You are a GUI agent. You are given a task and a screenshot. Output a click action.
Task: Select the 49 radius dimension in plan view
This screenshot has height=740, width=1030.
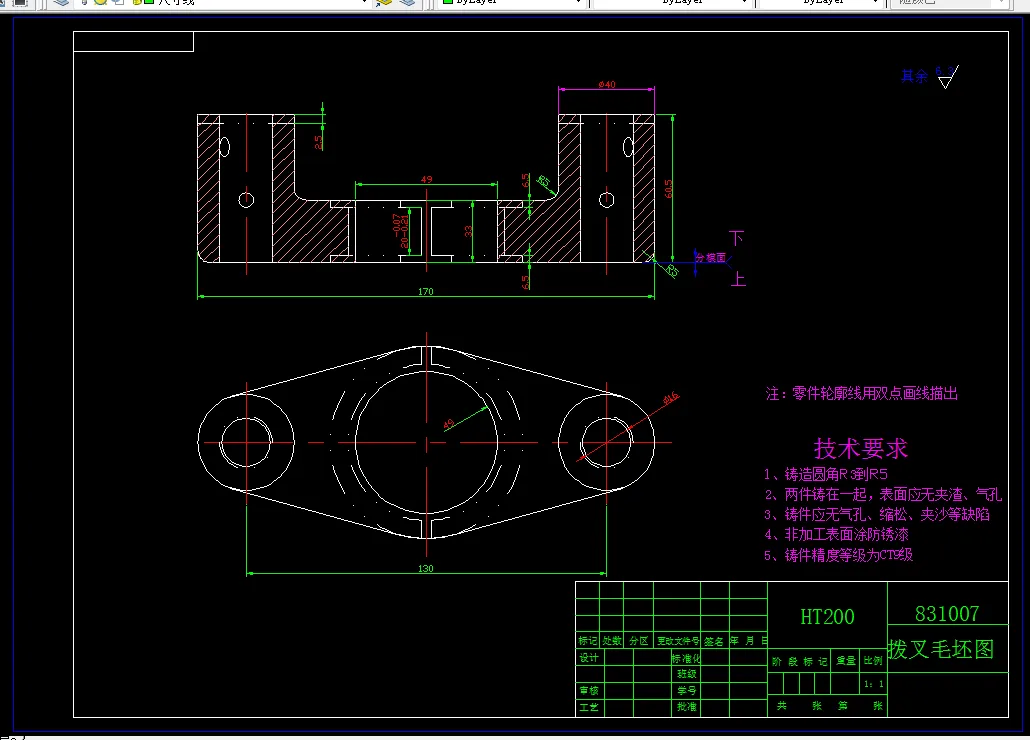tap(449, 424)
